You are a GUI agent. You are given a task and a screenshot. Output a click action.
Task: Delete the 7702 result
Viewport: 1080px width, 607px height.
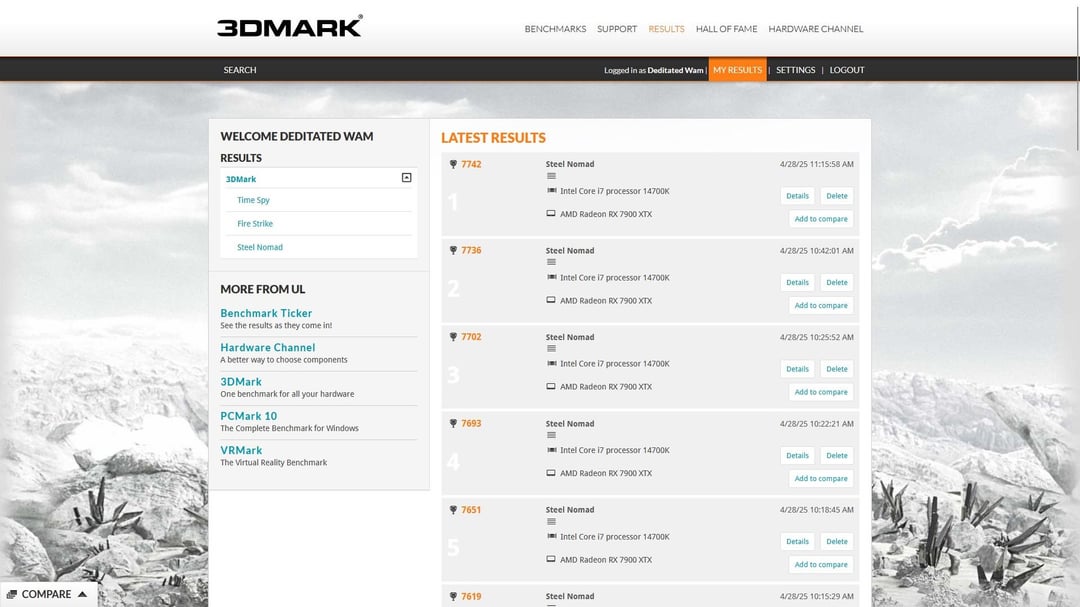(x=837, y=369)
